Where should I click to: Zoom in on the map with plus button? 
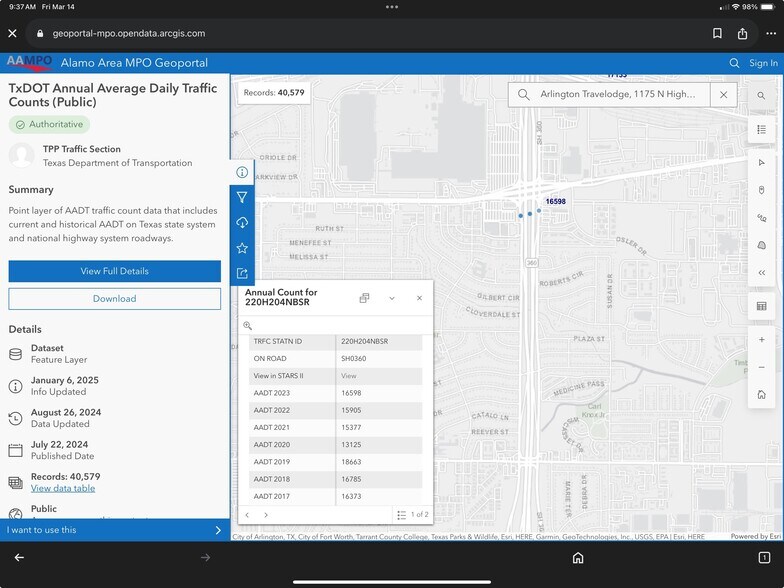click(761, 340)
